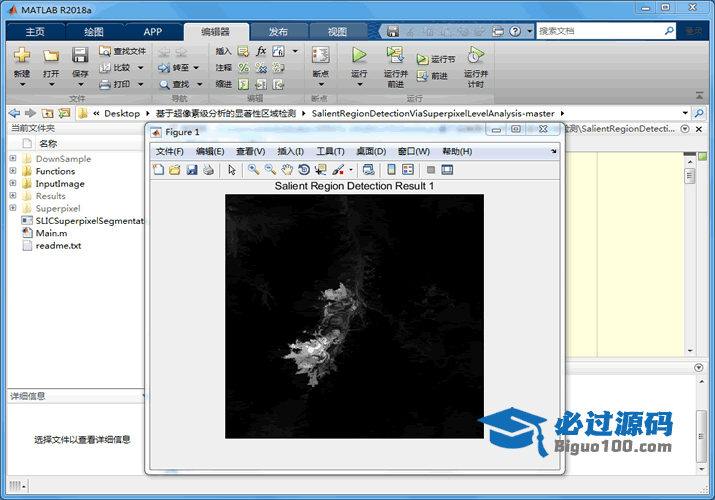Click the 运行节 button
Screen dimensions: 715x500
tap(436, 59)
